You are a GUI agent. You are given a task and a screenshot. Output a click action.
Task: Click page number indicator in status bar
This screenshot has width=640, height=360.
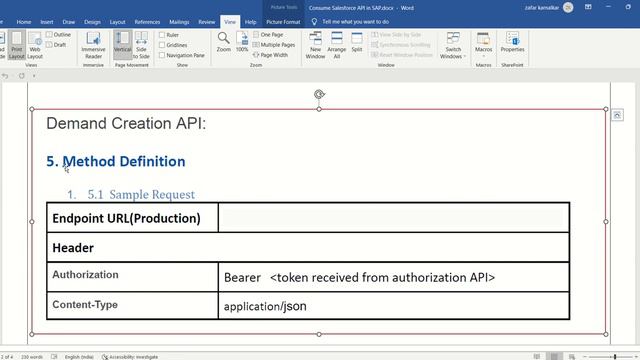[6, 357]
